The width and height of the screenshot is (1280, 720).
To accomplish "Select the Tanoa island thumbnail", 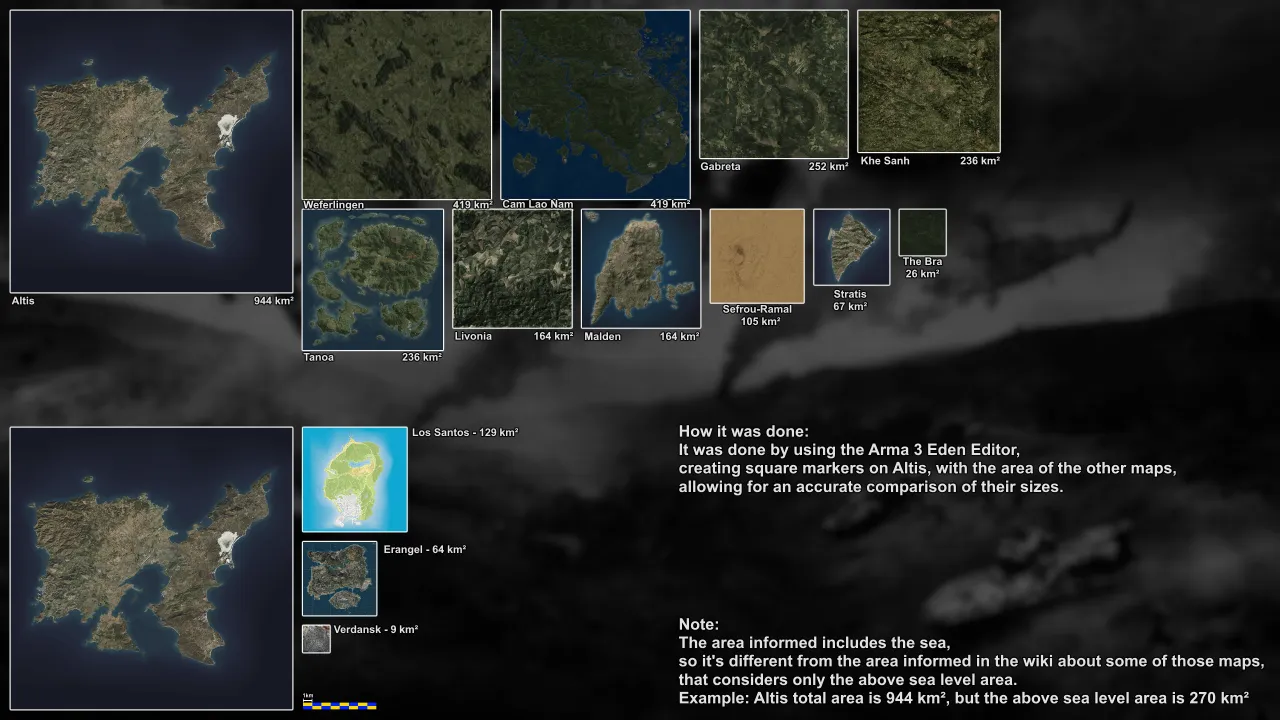I will (372, 280).
